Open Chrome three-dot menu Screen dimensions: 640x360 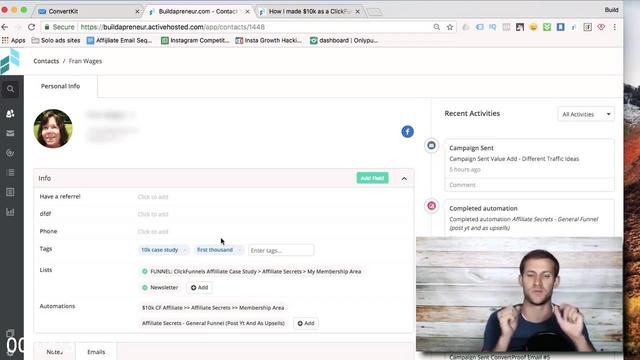coord(614,27)
